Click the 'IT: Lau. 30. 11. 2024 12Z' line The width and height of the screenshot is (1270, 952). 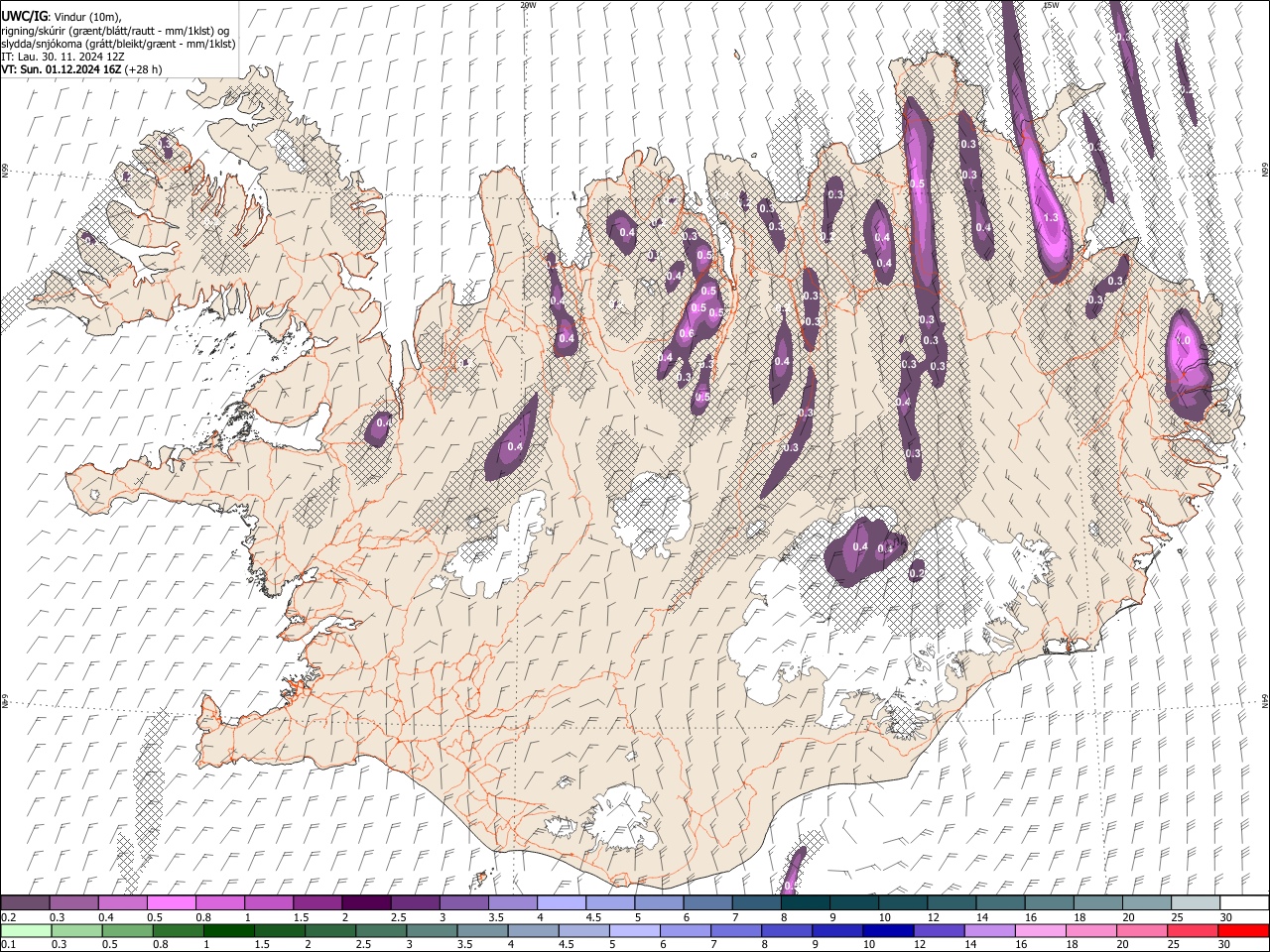tap(63, 57)
